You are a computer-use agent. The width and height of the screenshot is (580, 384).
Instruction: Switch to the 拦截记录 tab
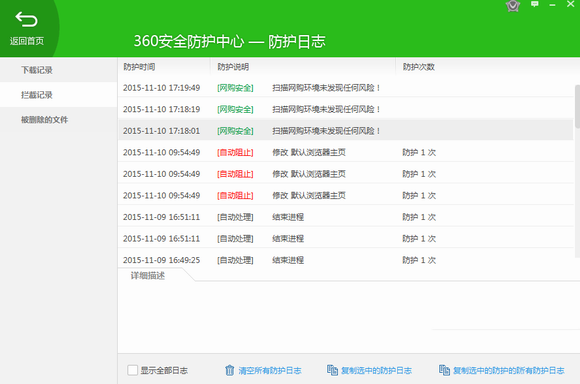point(58,95)
